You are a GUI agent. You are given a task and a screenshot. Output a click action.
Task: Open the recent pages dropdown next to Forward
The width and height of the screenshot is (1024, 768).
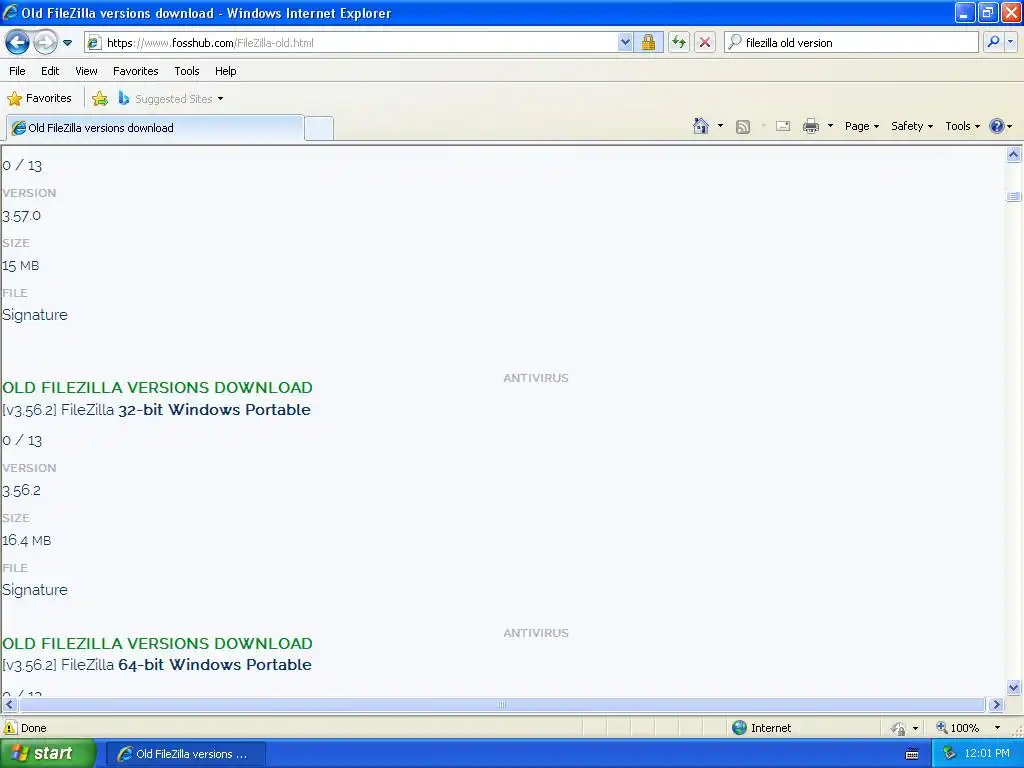tap(67, 43)
